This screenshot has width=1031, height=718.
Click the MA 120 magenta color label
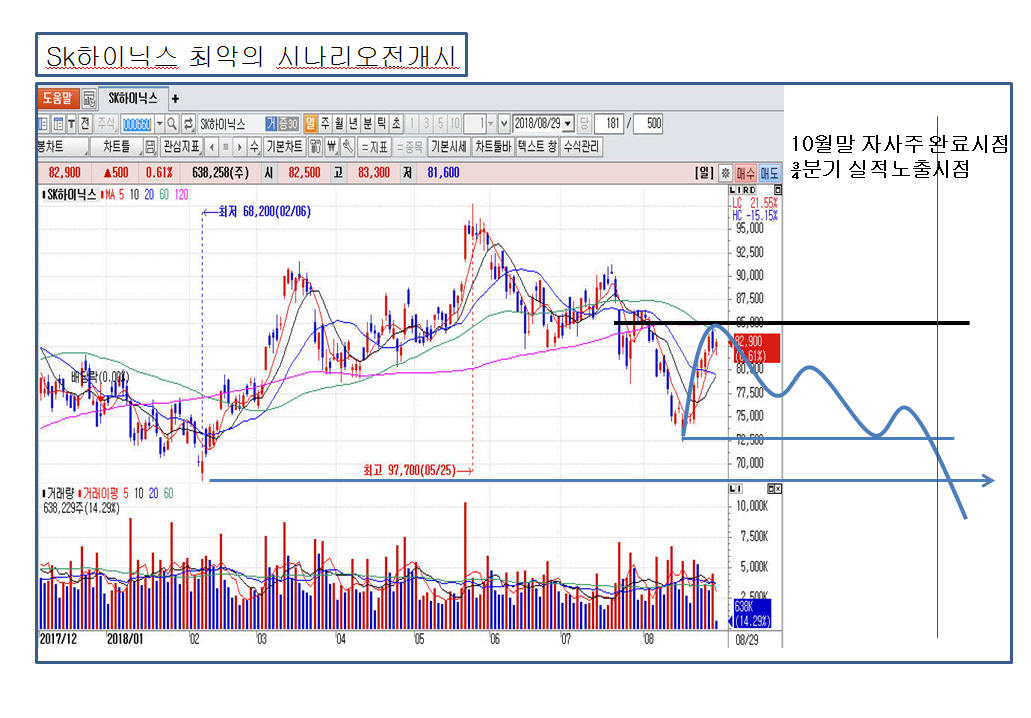tap(182, 195)
